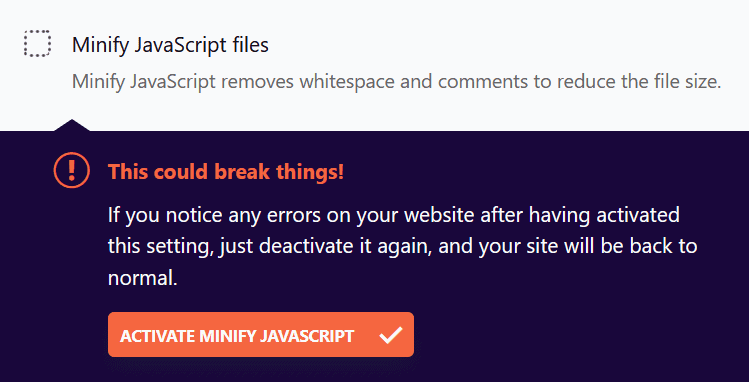This screenshot has height=382, width=749.
Task: Click the tooltip pointer arrow under the checkbox
Action: 72,125
